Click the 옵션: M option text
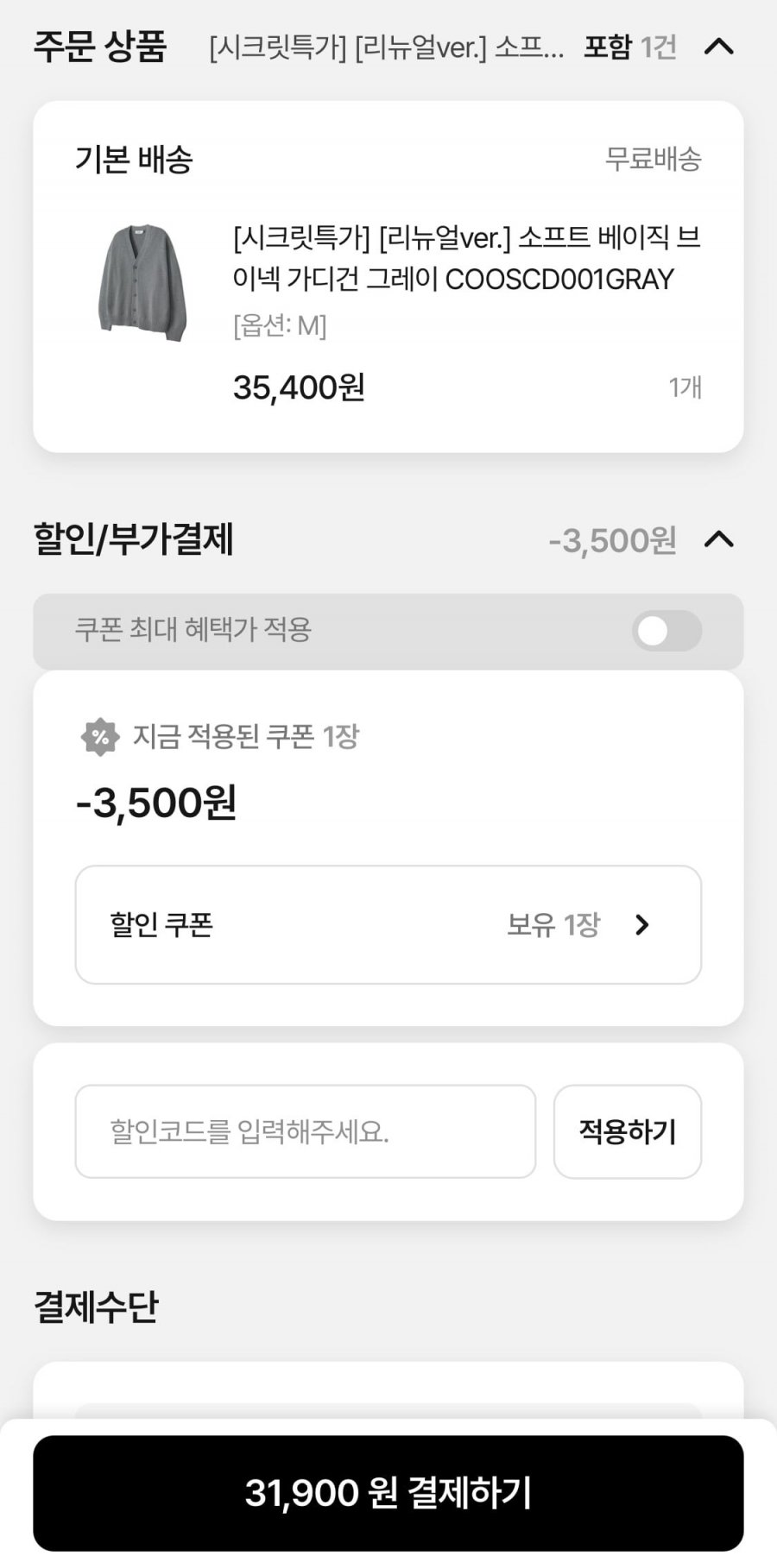Viewport: 777px width, 1568px height. 280,326
